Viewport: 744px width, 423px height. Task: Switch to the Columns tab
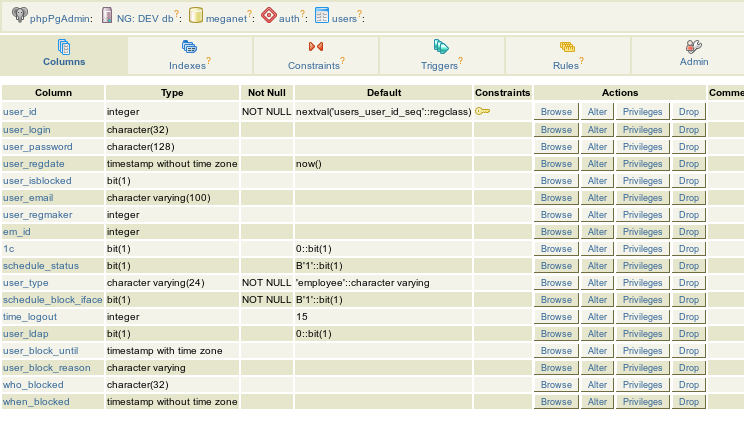(x=64, y=53)
